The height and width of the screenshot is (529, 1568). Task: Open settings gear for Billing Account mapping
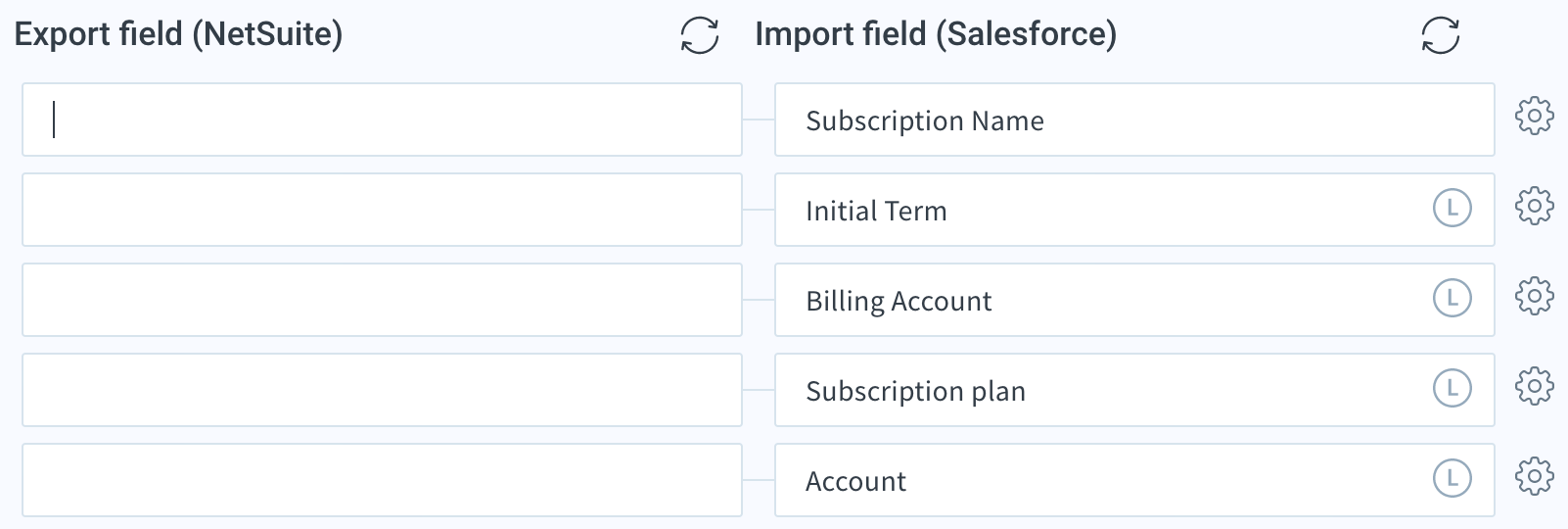pos(1534,296)
